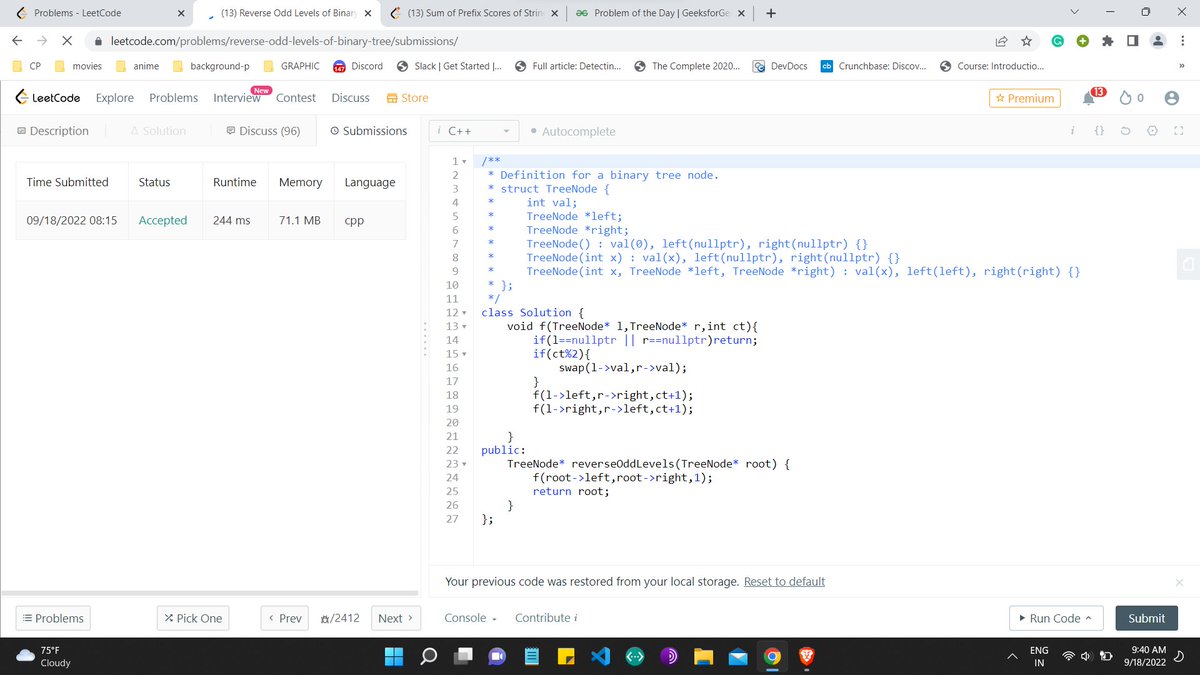
Task: Click Pick One random problem button
Action: (193, 618)
